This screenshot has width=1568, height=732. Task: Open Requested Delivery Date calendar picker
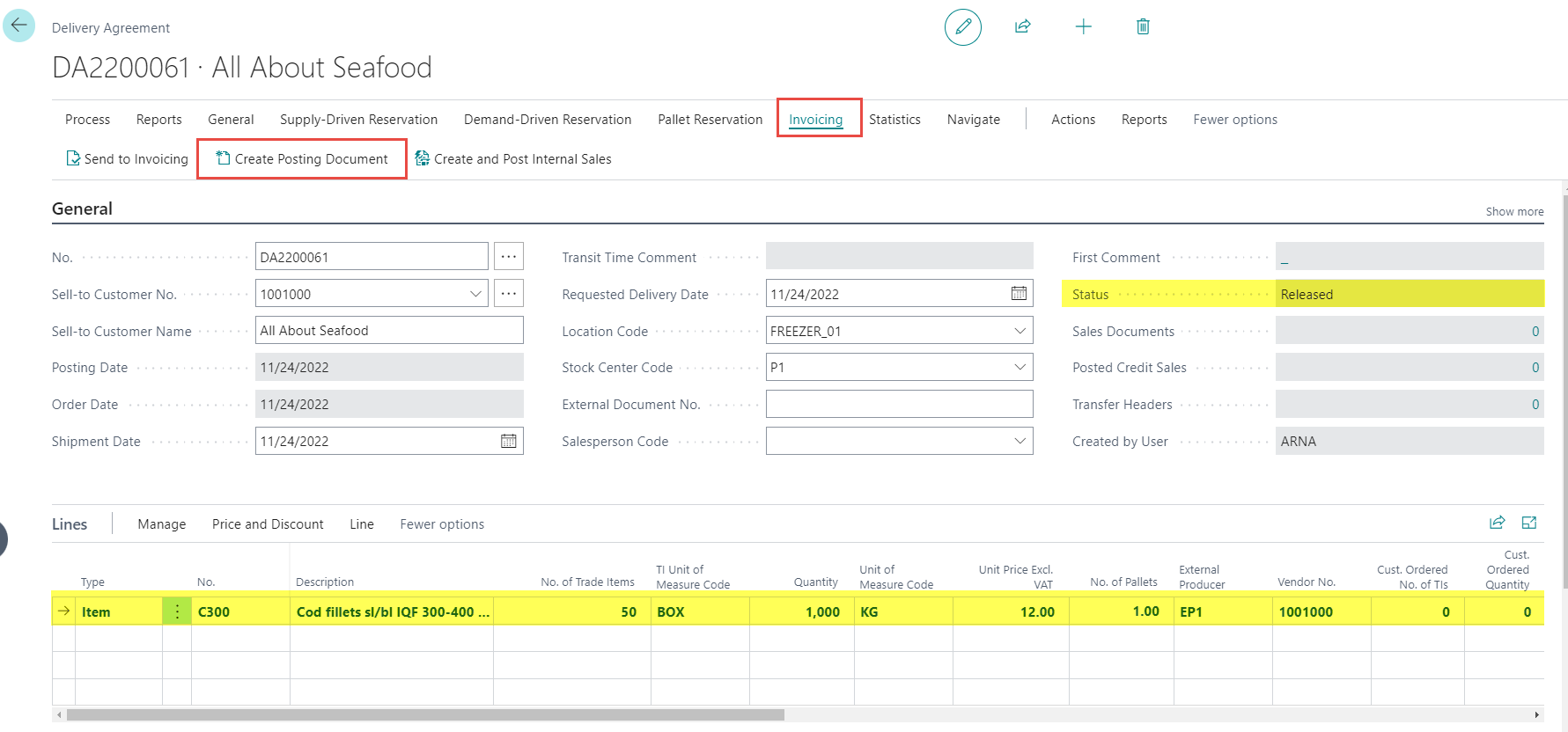tap(1019, 294)
